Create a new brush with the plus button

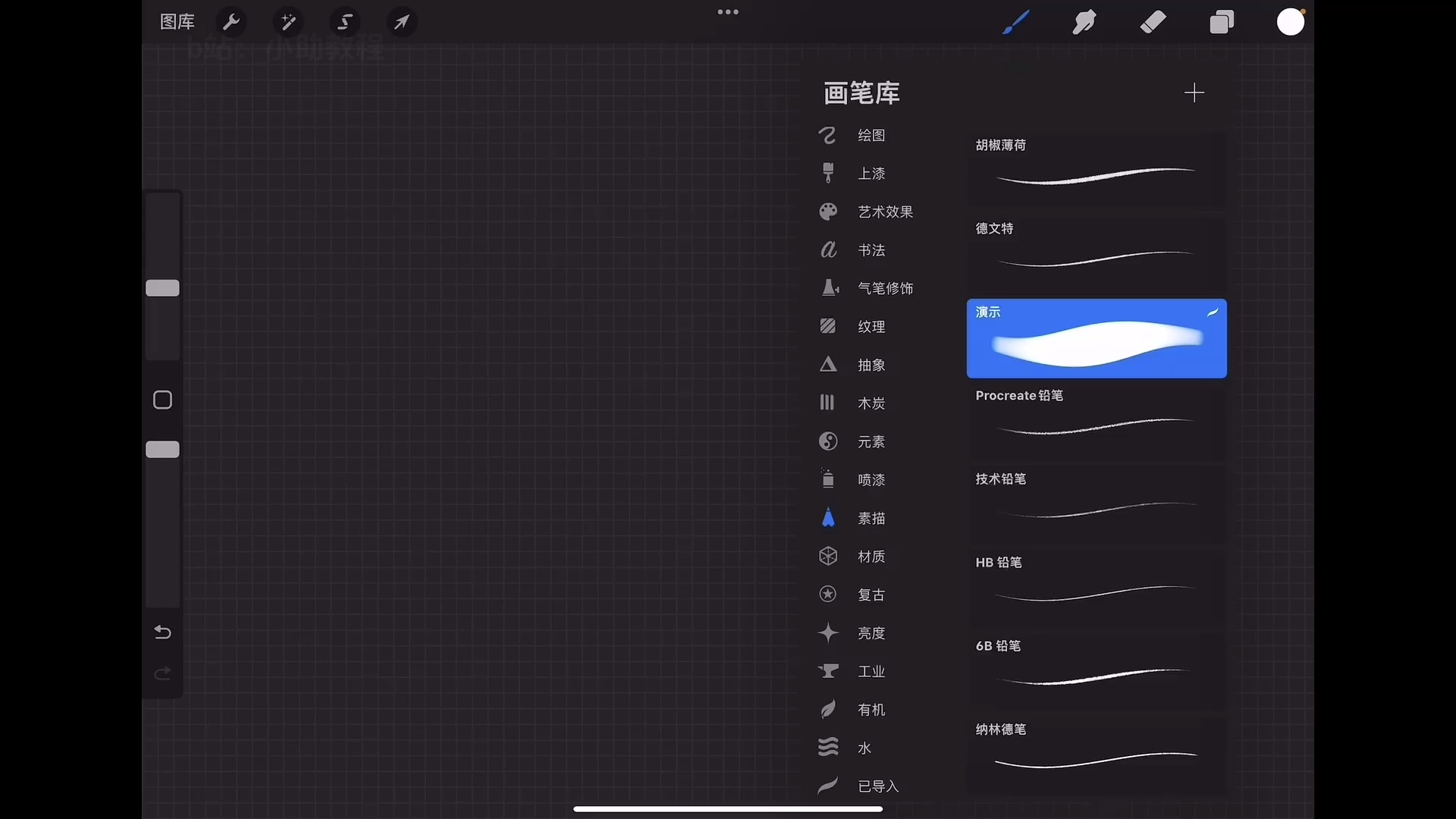point(1194,93)
